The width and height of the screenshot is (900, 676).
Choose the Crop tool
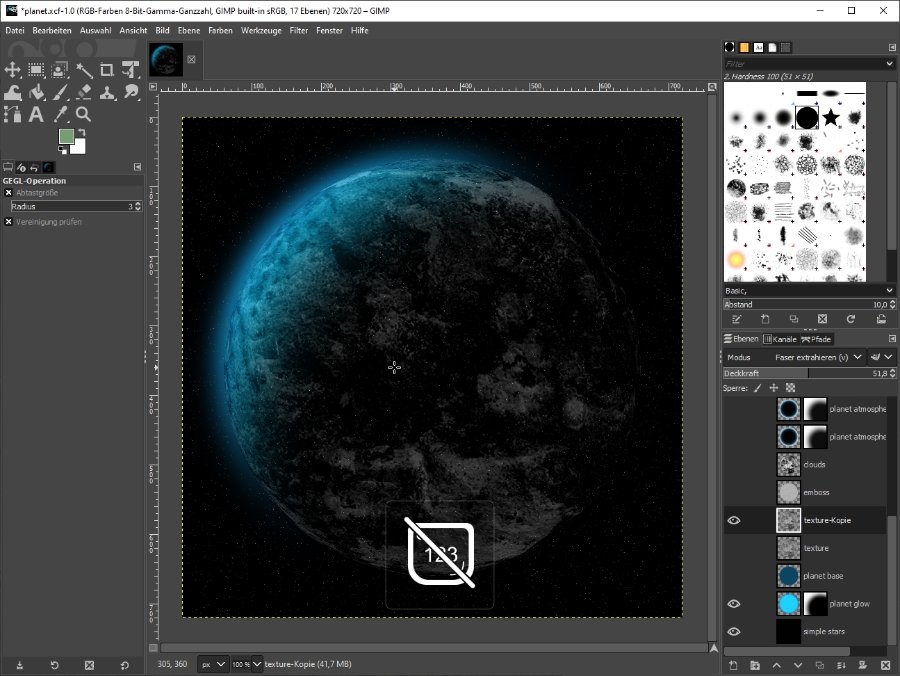pyautogui.click(x=107, y=70)
